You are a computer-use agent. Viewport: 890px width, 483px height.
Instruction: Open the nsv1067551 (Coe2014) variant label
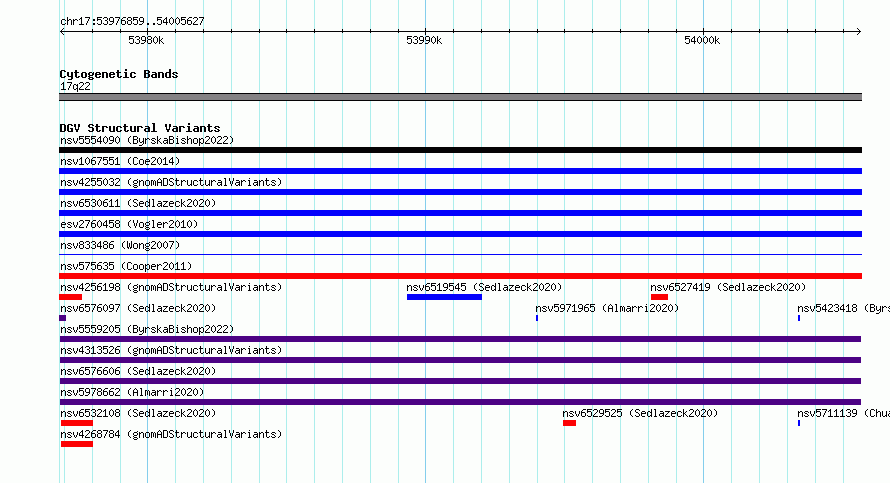click(120, 161)
